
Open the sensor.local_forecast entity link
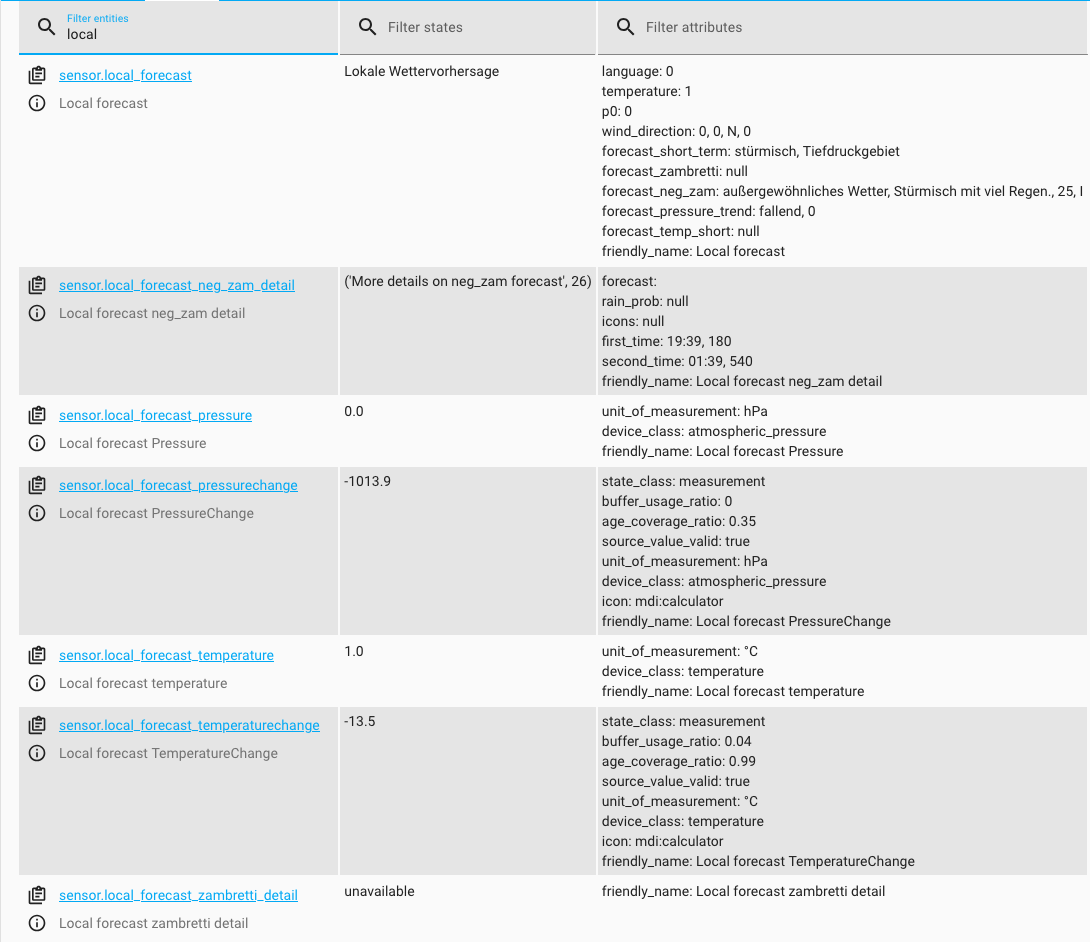(125, 75)
